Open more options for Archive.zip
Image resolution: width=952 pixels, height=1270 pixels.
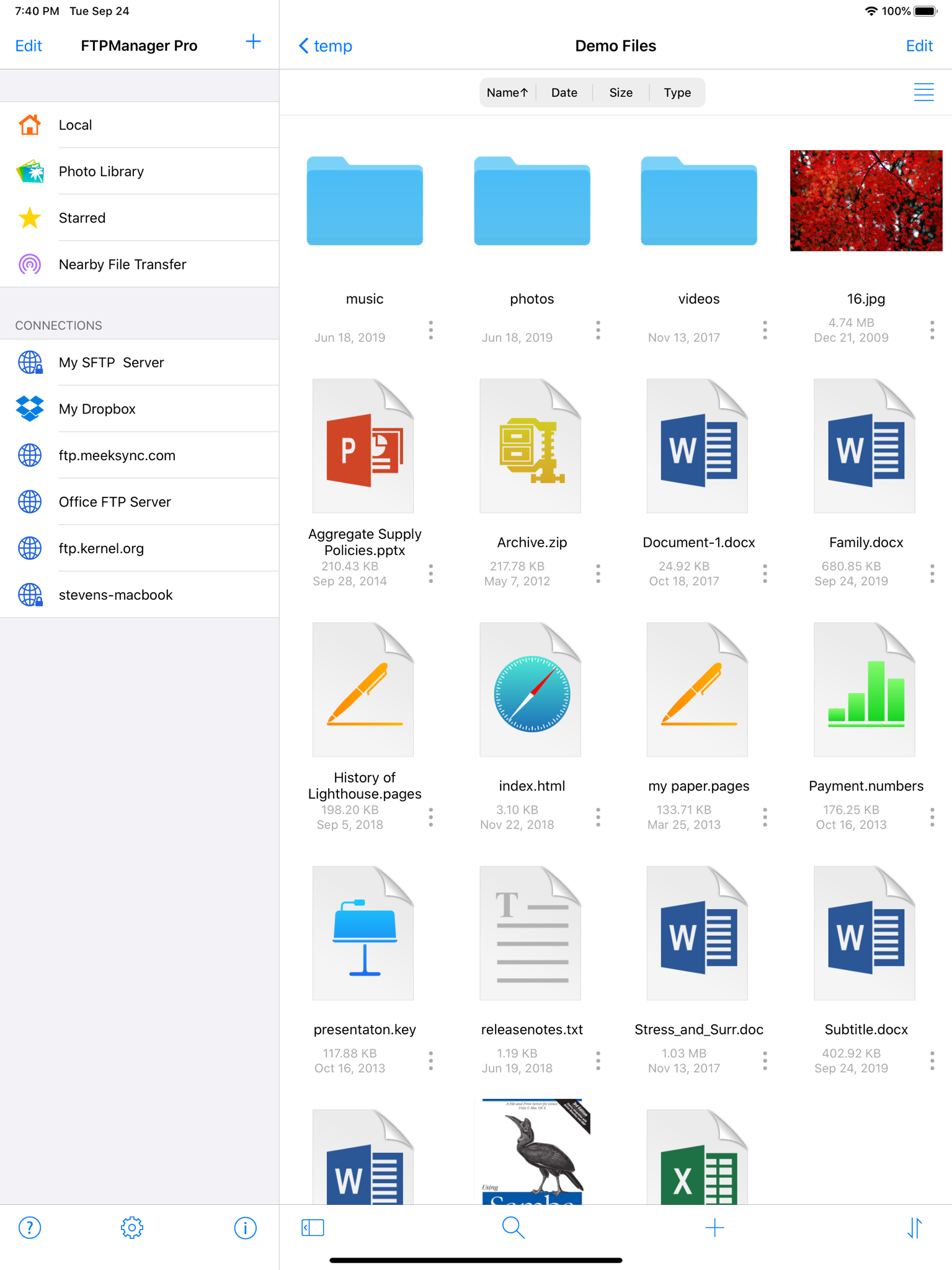[x=598, y=574]
